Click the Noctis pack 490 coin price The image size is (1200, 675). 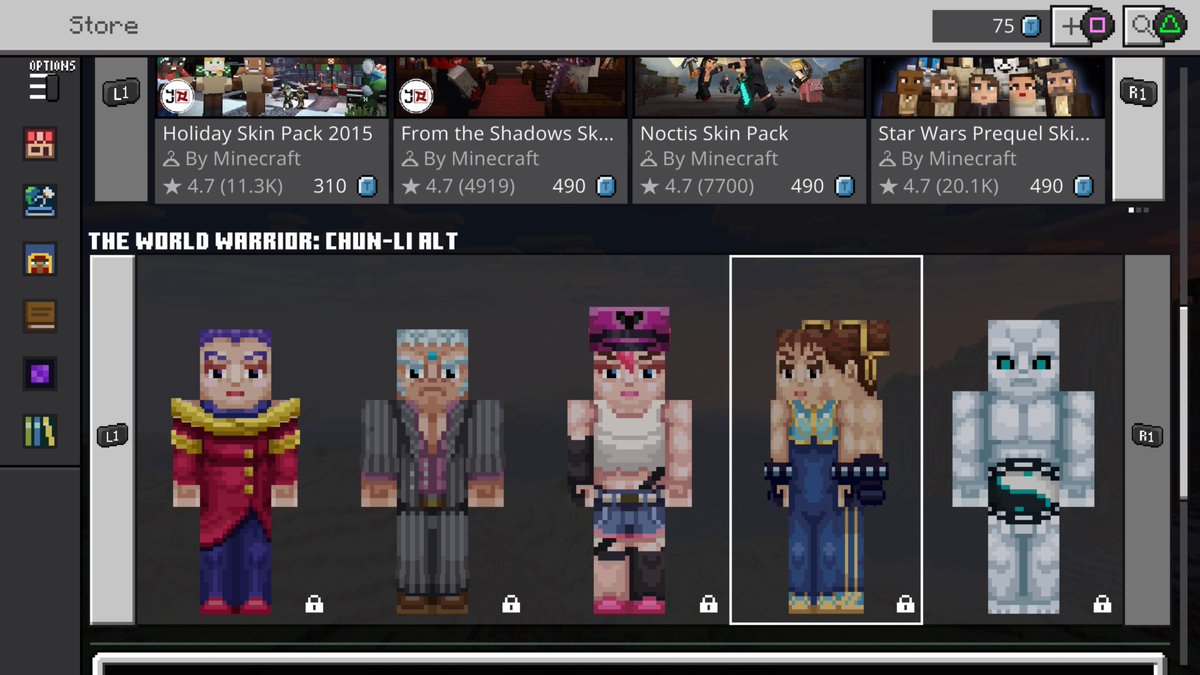(x=823, y=186)
